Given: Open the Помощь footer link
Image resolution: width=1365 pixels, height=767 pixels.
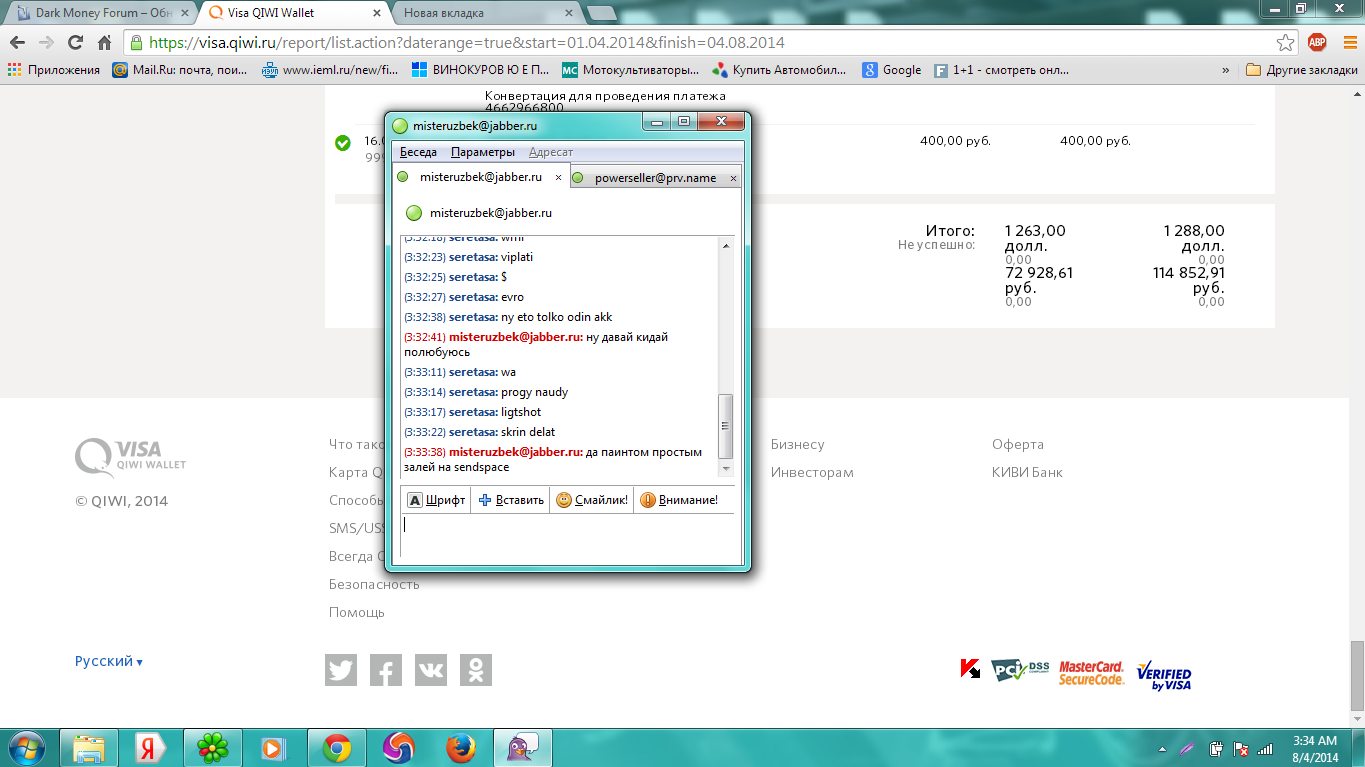Looking at the screenshot, I should click(357, 612).
